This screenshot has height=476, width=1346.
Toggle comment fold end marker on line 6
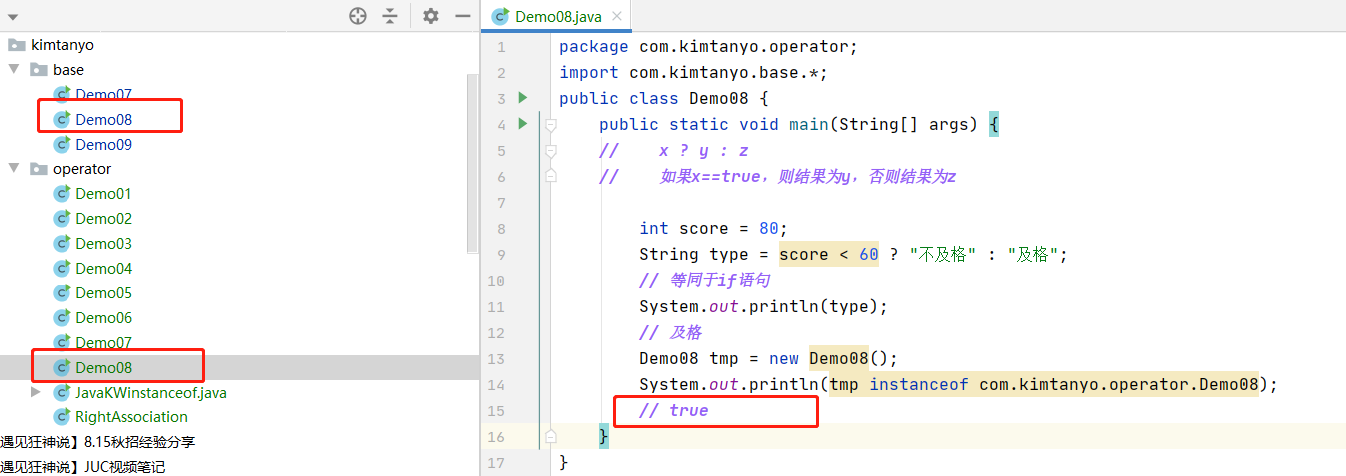point(550,176)
